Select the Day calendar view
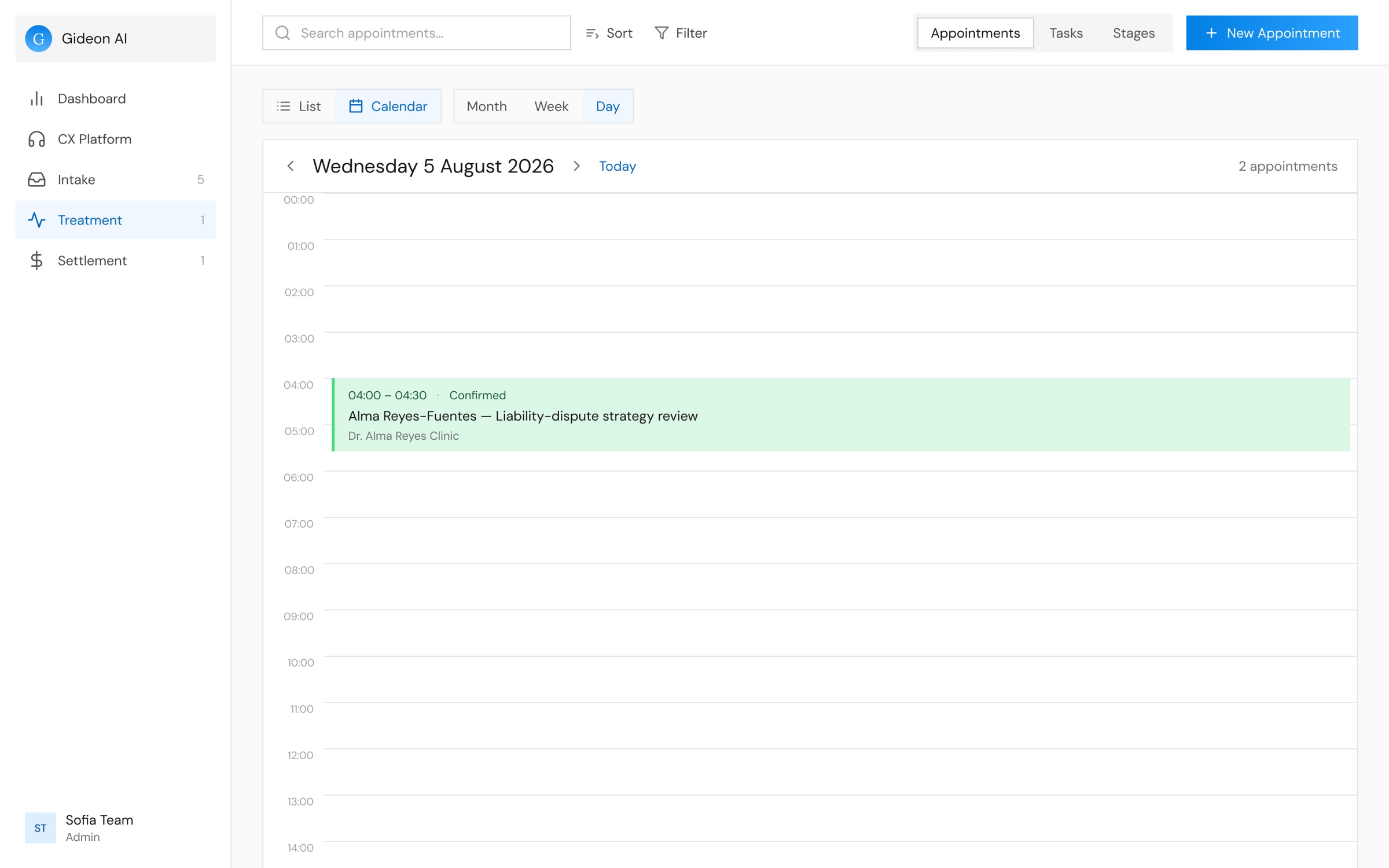Screen dimensions: 1389x868 (608, 106)
